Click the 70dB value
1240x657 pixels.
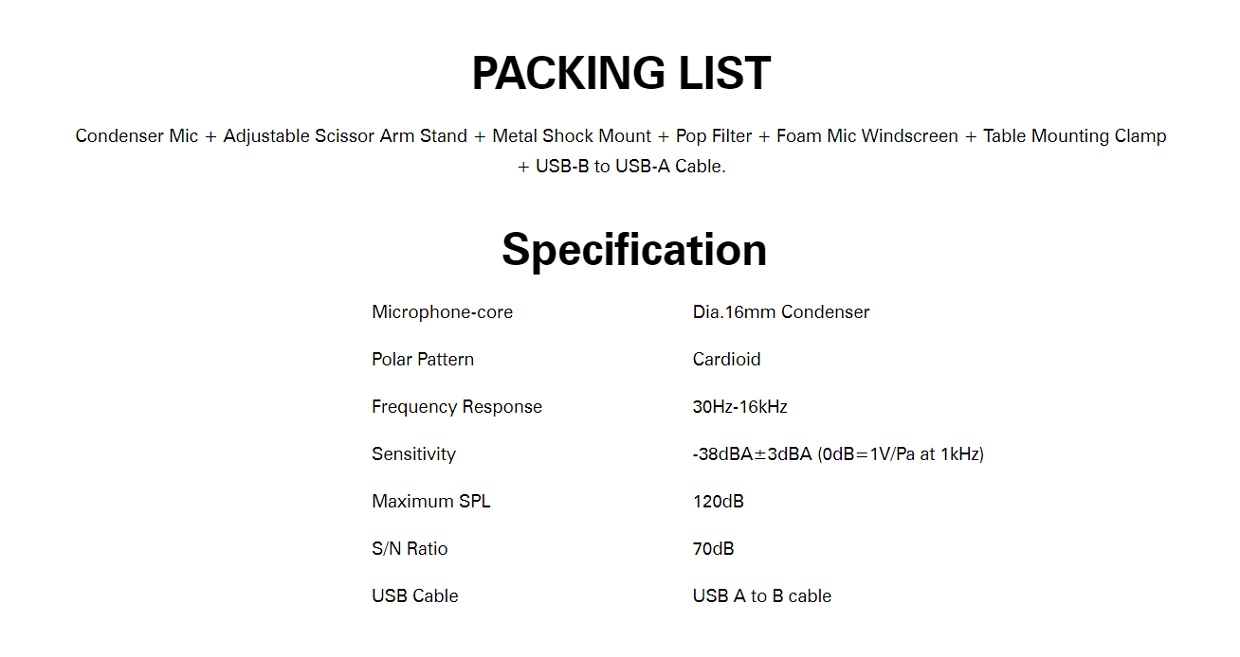[x=714, y=548]
